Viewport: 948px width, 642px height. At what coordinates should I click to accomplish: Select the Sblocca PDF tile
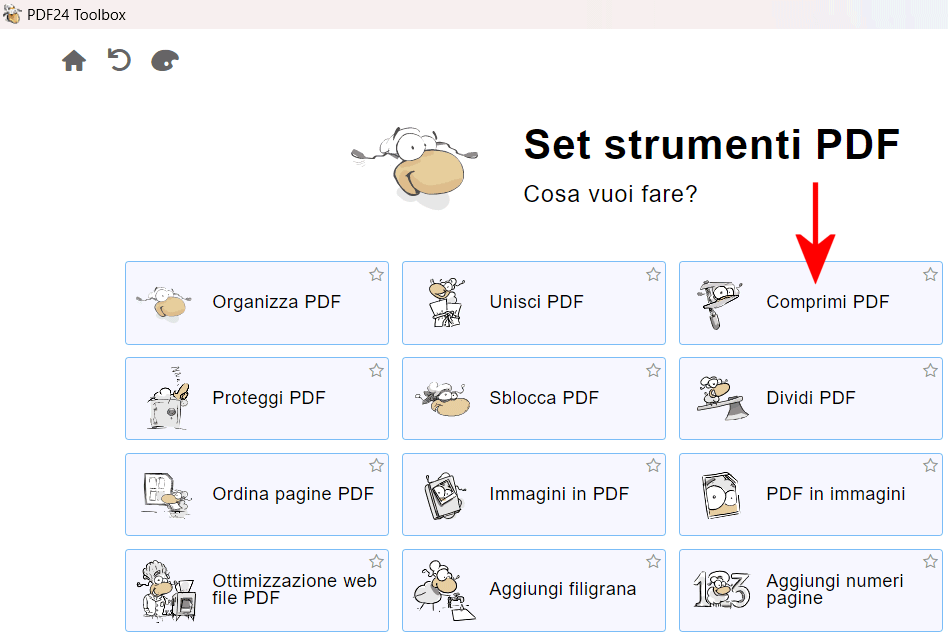click(x=534, y=398)
